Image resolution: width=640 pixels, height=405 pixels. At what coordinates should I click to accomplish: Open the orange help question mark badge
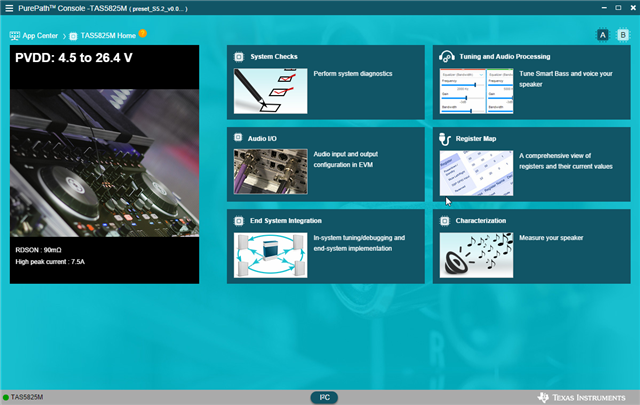point(142,33)
